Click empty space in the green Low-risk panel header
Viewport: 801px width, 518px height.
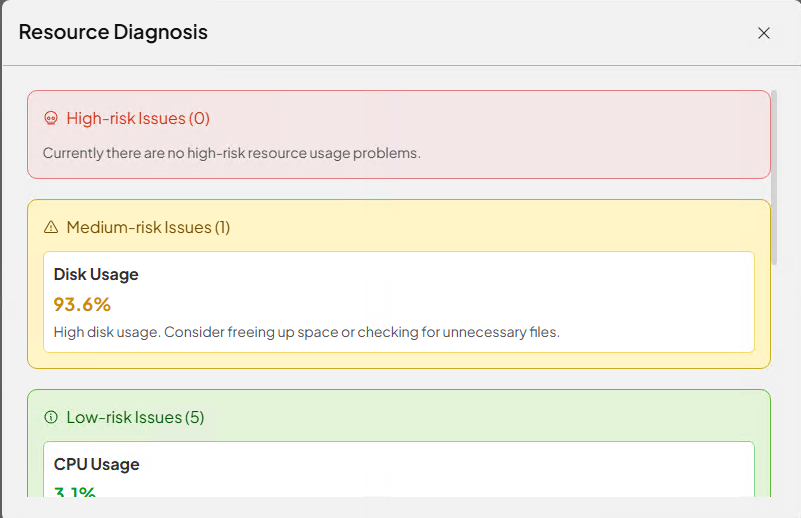[500, 416]
